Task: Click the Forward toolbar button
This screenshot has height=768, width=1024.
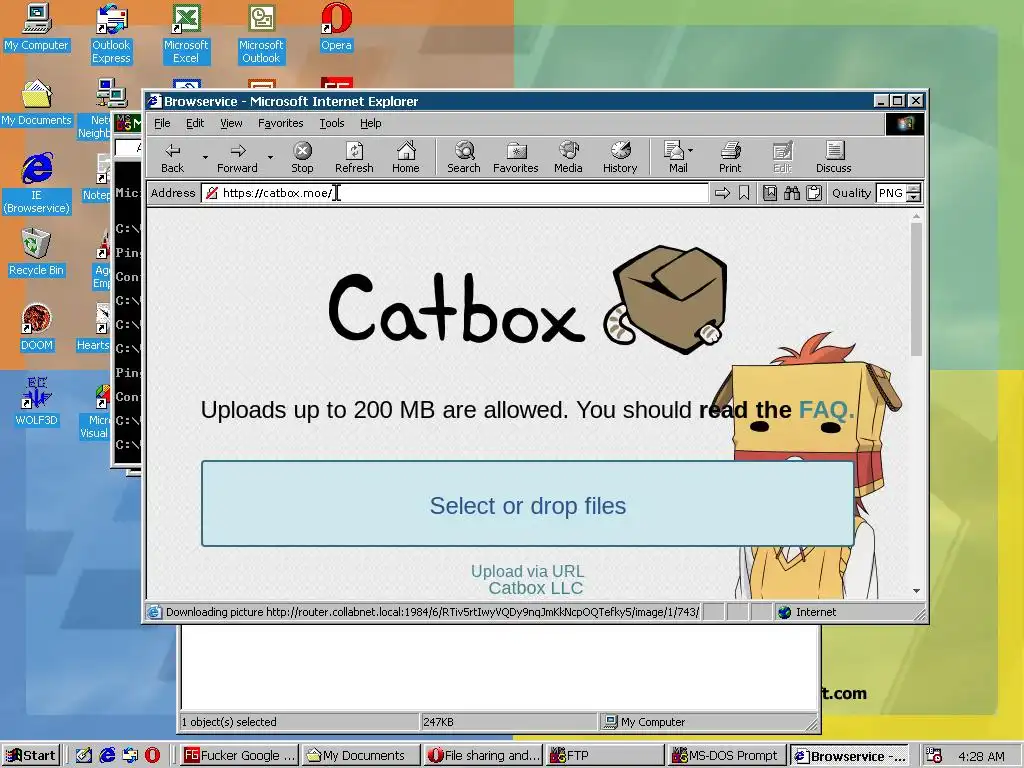Action: tap(237, 158)
